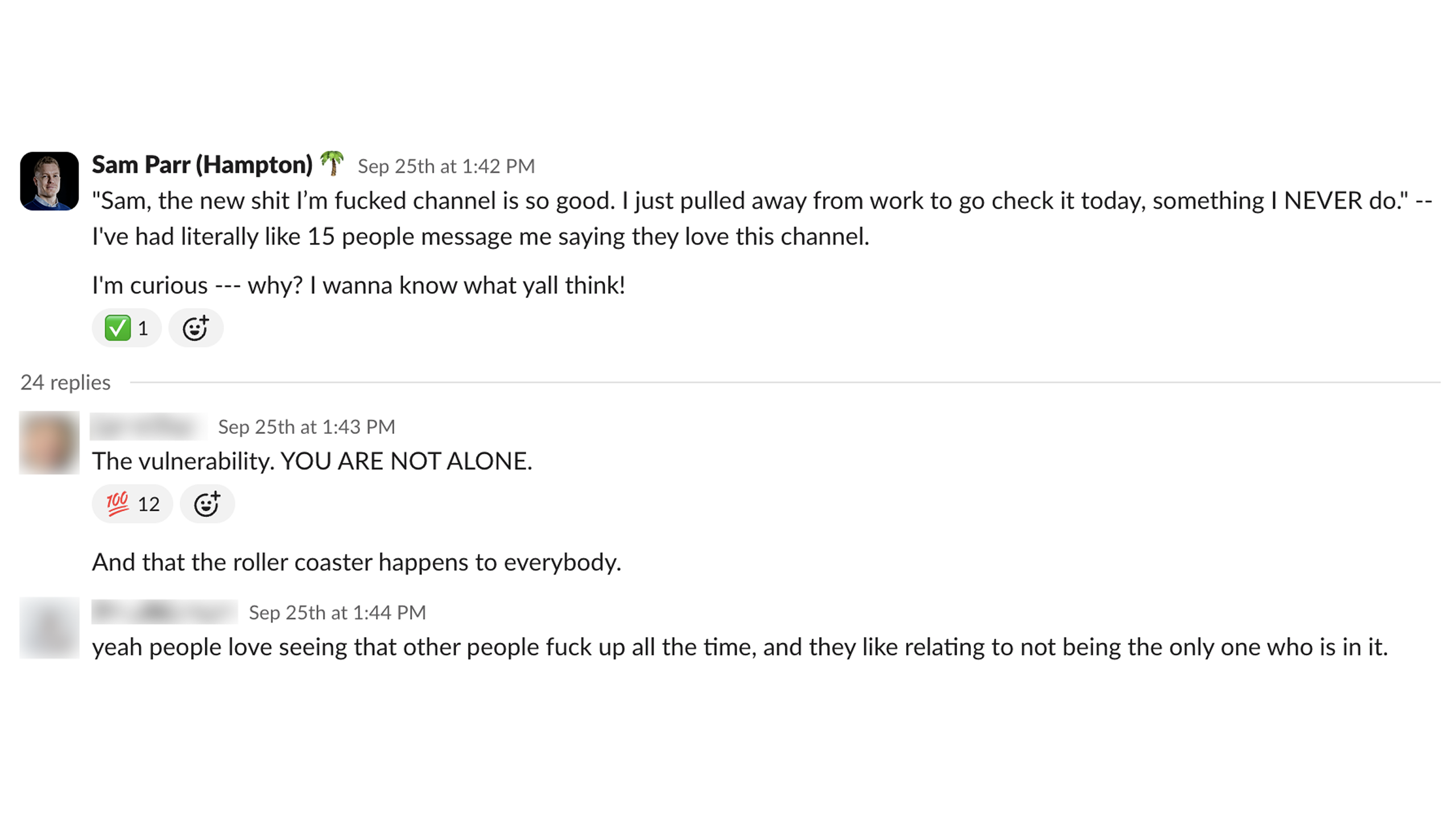The image size is (1456, 819).
Task: Click timestamp Sep 25th at 1:44 PM
Action: click(337, 613)
